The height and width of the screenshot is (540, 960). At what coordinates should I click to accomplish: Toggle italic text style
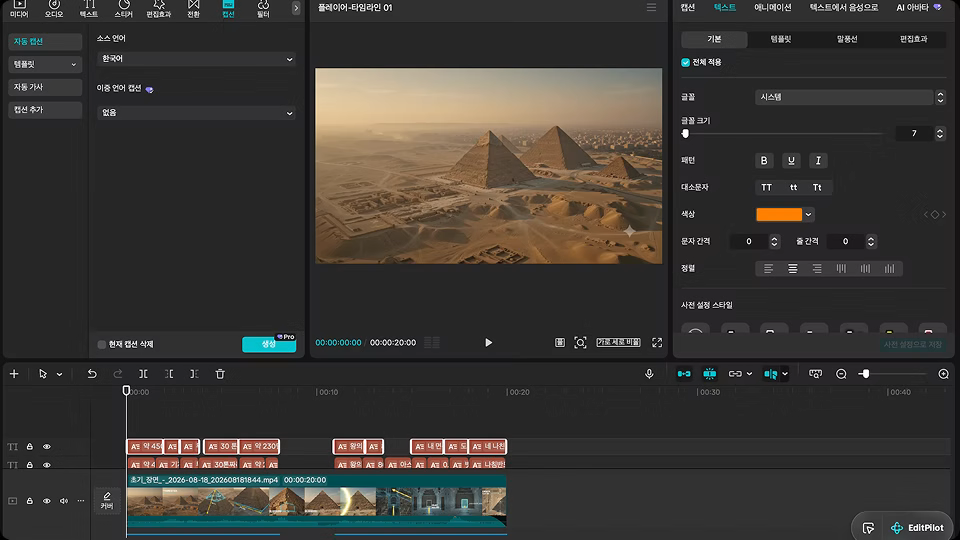pyautogui.click(x=818, y=160)
